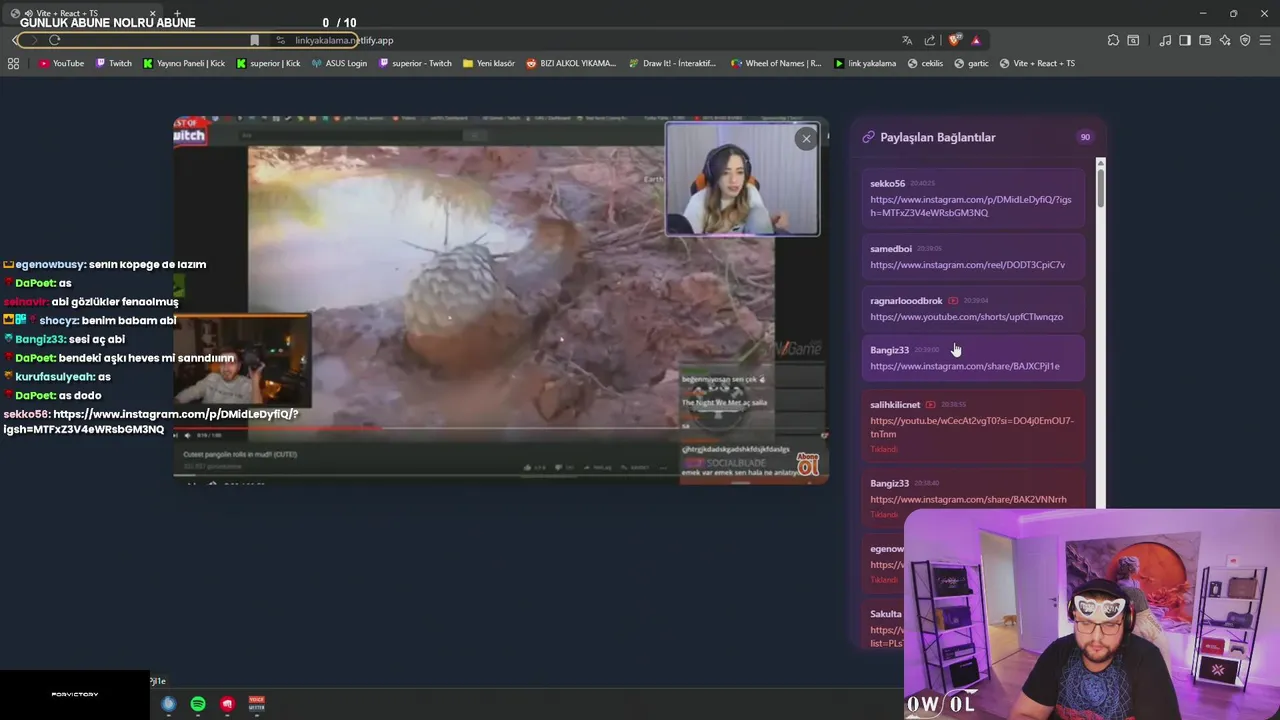This screenshot has width=1280, height=720.
Task: Open the red fist app in the taskbar
Action: tap(227, 704)
